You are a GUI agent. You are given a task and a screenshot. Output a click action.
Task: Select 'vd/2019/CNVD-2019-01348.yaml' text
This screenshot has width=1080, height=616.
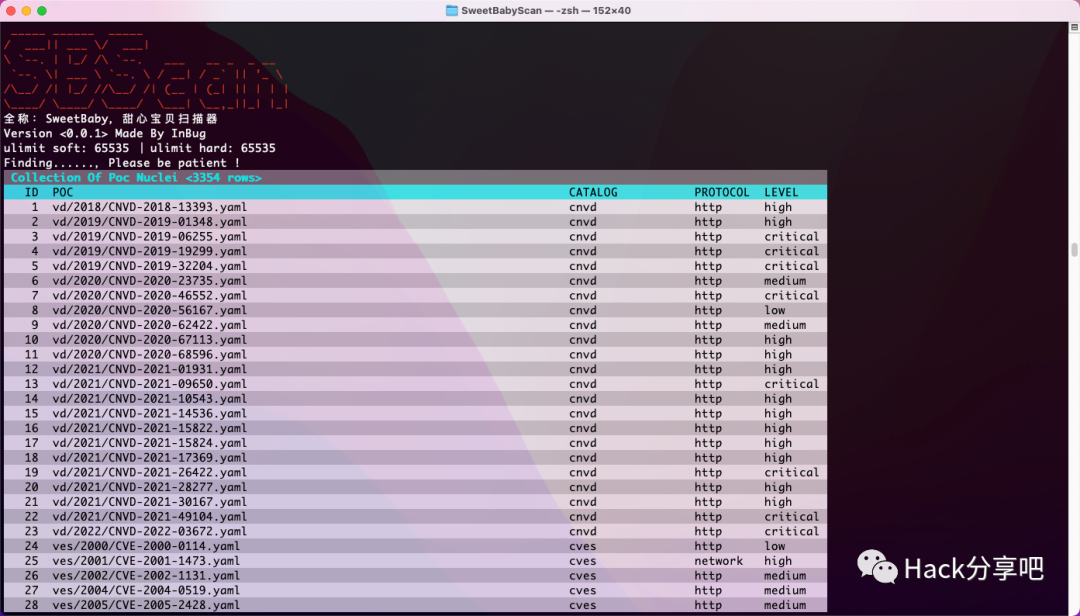pos(149,222)
